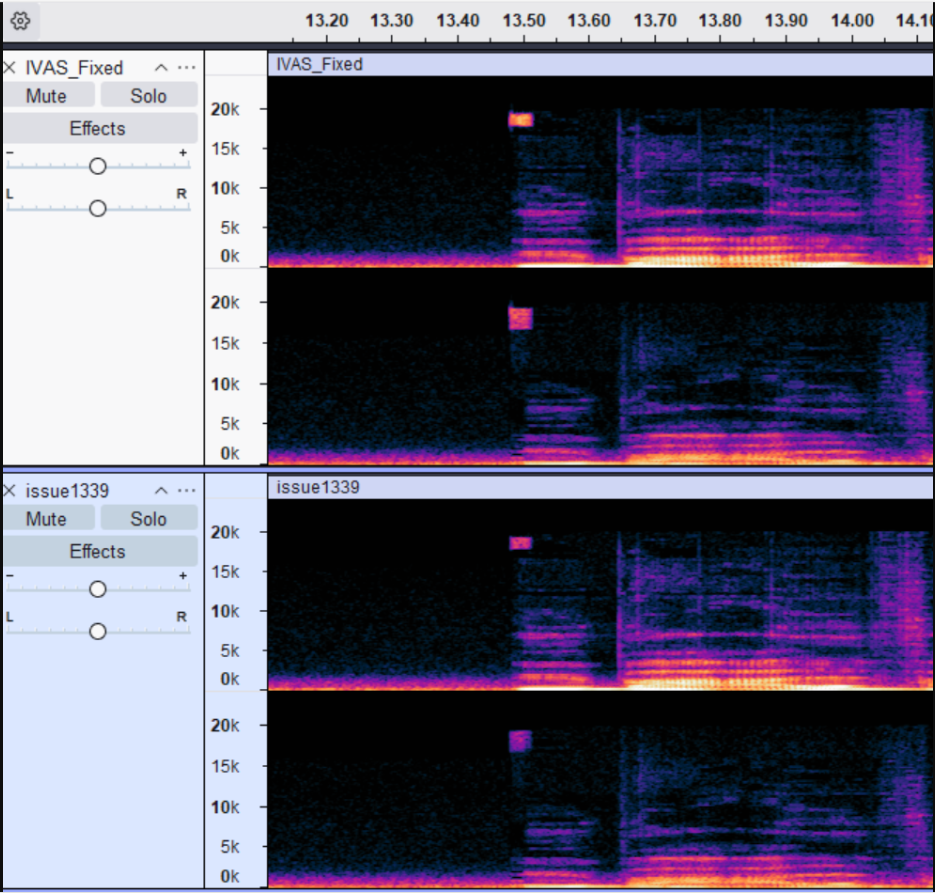Screen dimensions: 935x893
Task: Mute the IVAS_Fixed track
Action: pos(47,96)
